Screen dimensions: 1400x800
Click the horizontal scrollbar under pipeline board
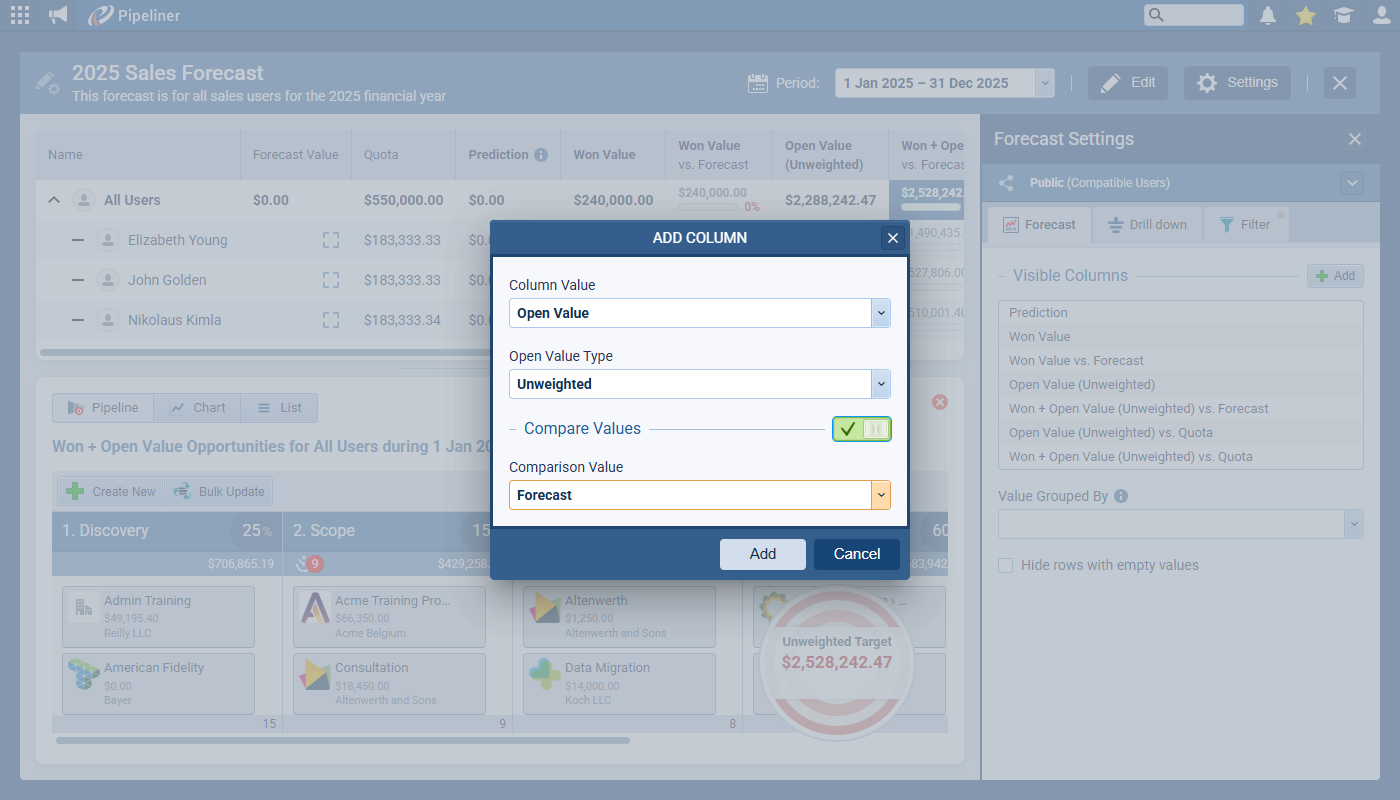click(342, 741)
